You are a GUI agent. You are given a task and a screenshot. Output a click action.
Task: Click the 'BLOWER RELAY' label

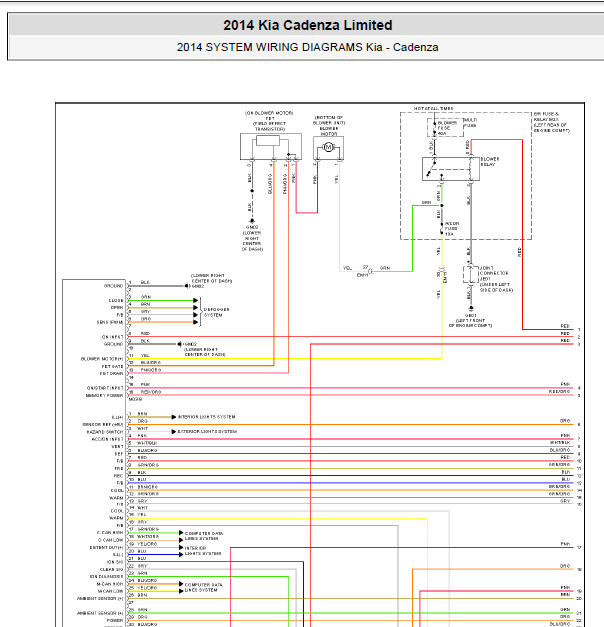[x=489, y=162]
